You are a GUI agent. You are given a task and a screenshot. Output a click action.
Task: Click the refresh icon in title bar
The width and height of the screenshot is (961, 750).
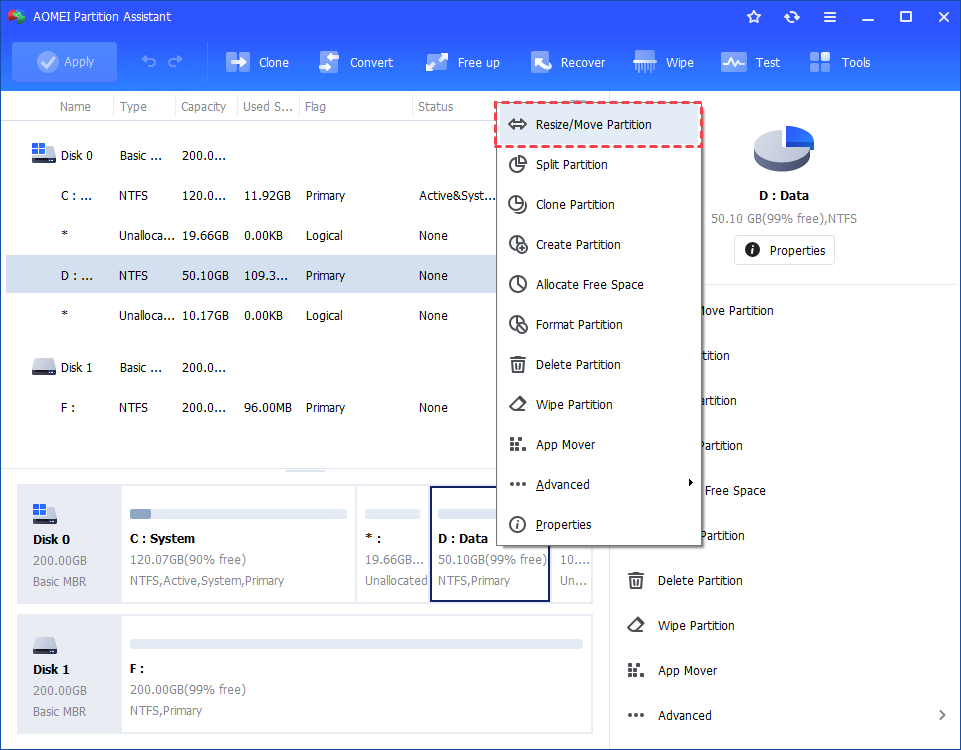click(x=792, y=17)
